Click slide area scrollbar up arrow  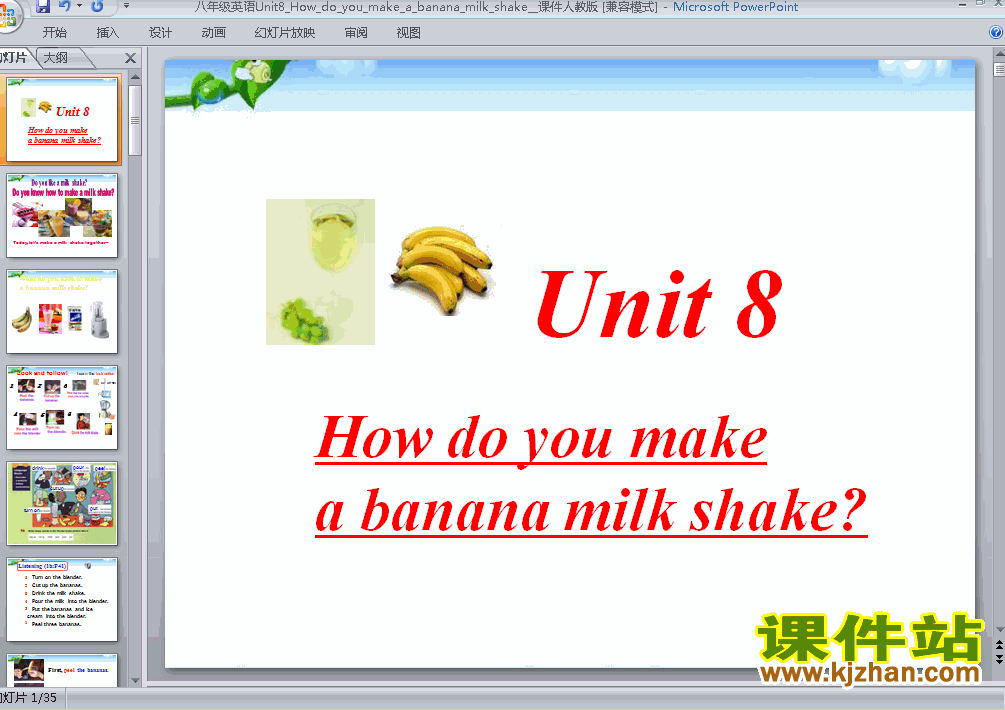pyautogui.click(x=999, y=55)
